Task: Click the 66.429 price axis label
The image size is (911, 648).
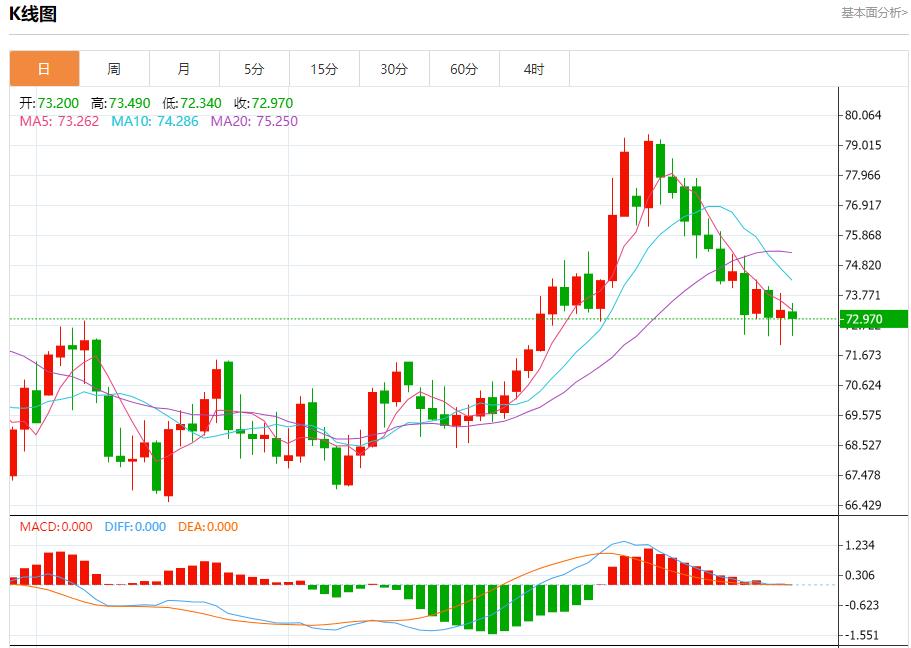Action: click(x=863, y=506)
